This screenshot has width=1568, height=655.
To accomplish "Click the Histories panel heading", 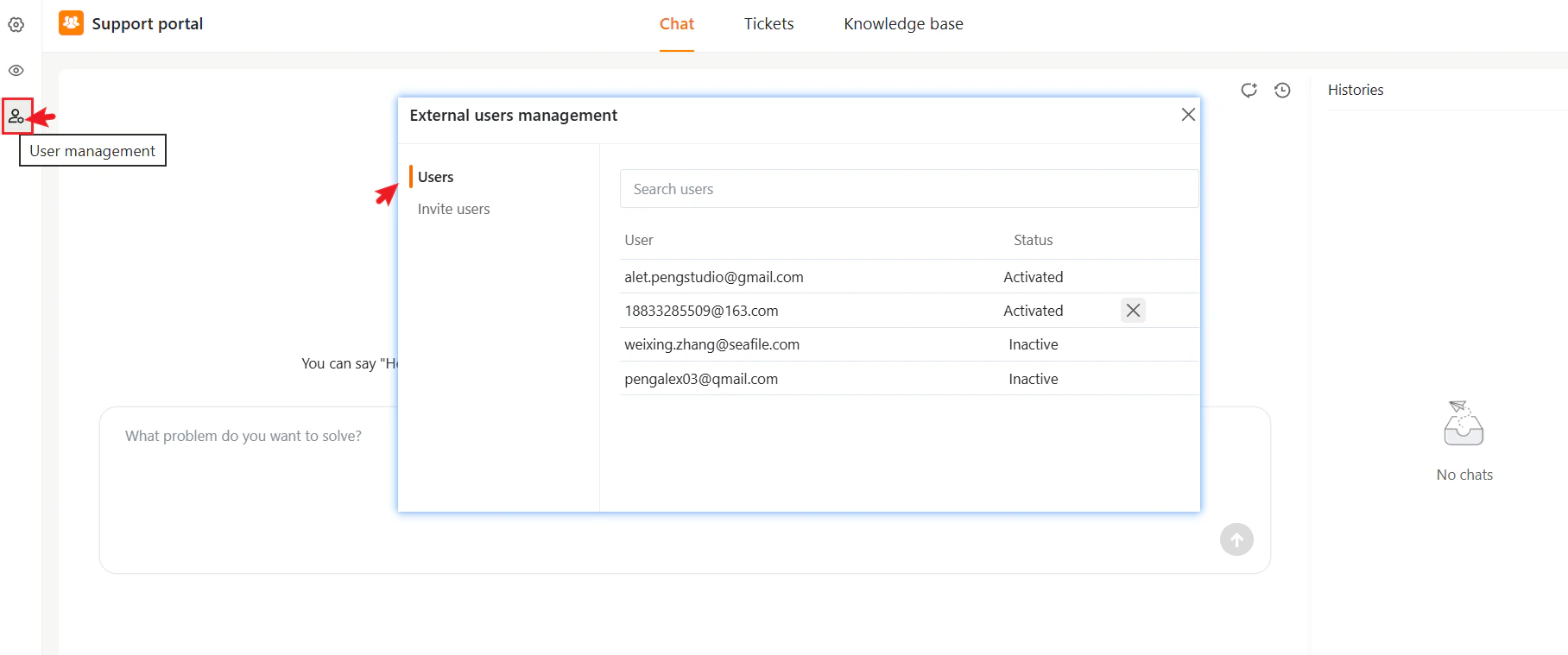I will [x=1356, y=90].
